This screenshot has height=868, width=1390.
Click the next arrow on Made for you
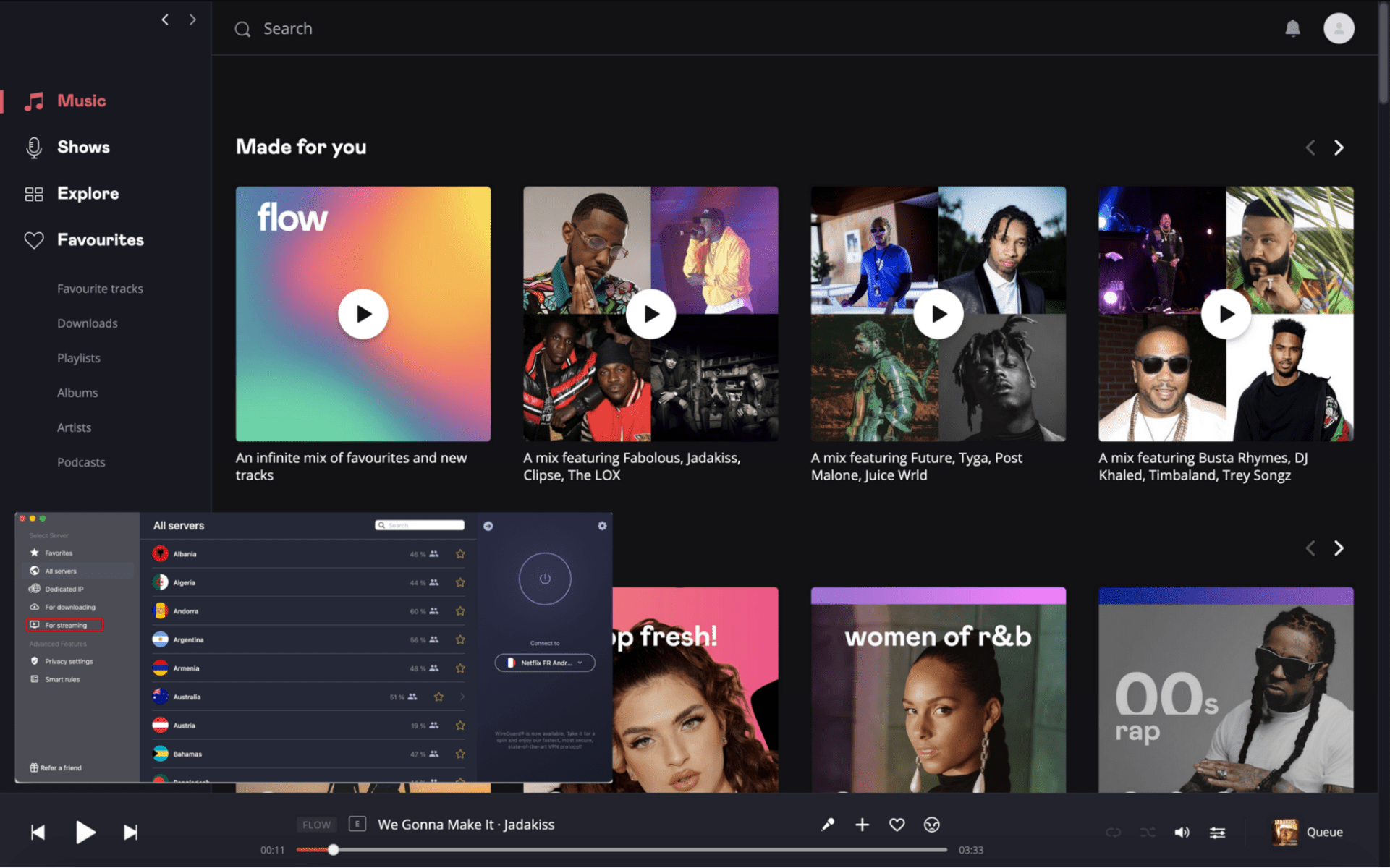click(1339, 147)
